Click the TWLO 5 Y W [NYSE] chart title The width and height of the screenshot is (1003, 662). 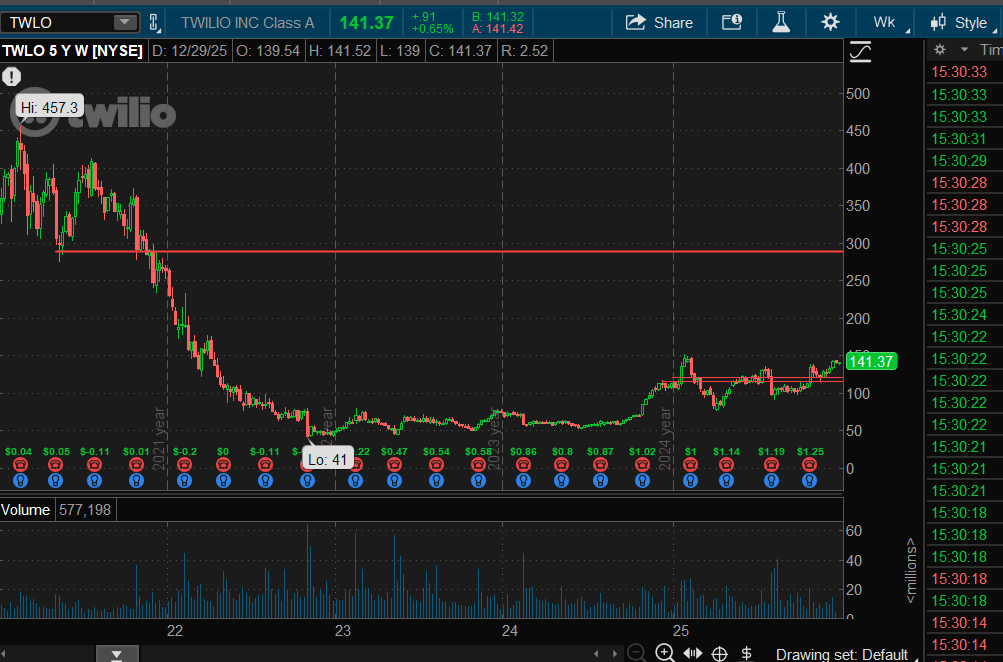point(72,51)
